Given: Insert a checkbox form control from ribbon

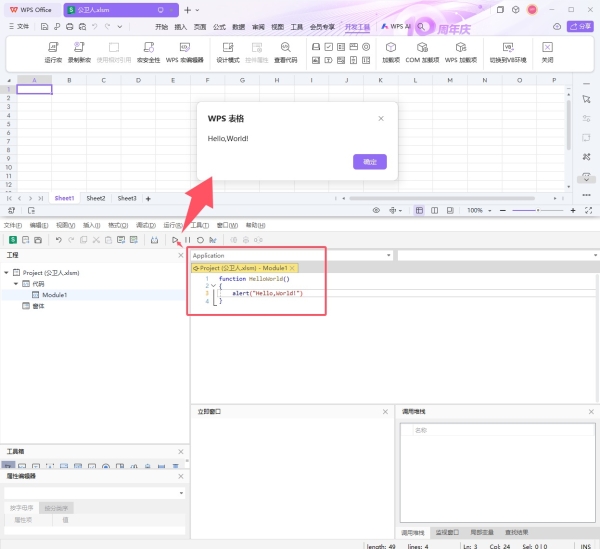Looking at the screenshot, I should coord(328,47).
